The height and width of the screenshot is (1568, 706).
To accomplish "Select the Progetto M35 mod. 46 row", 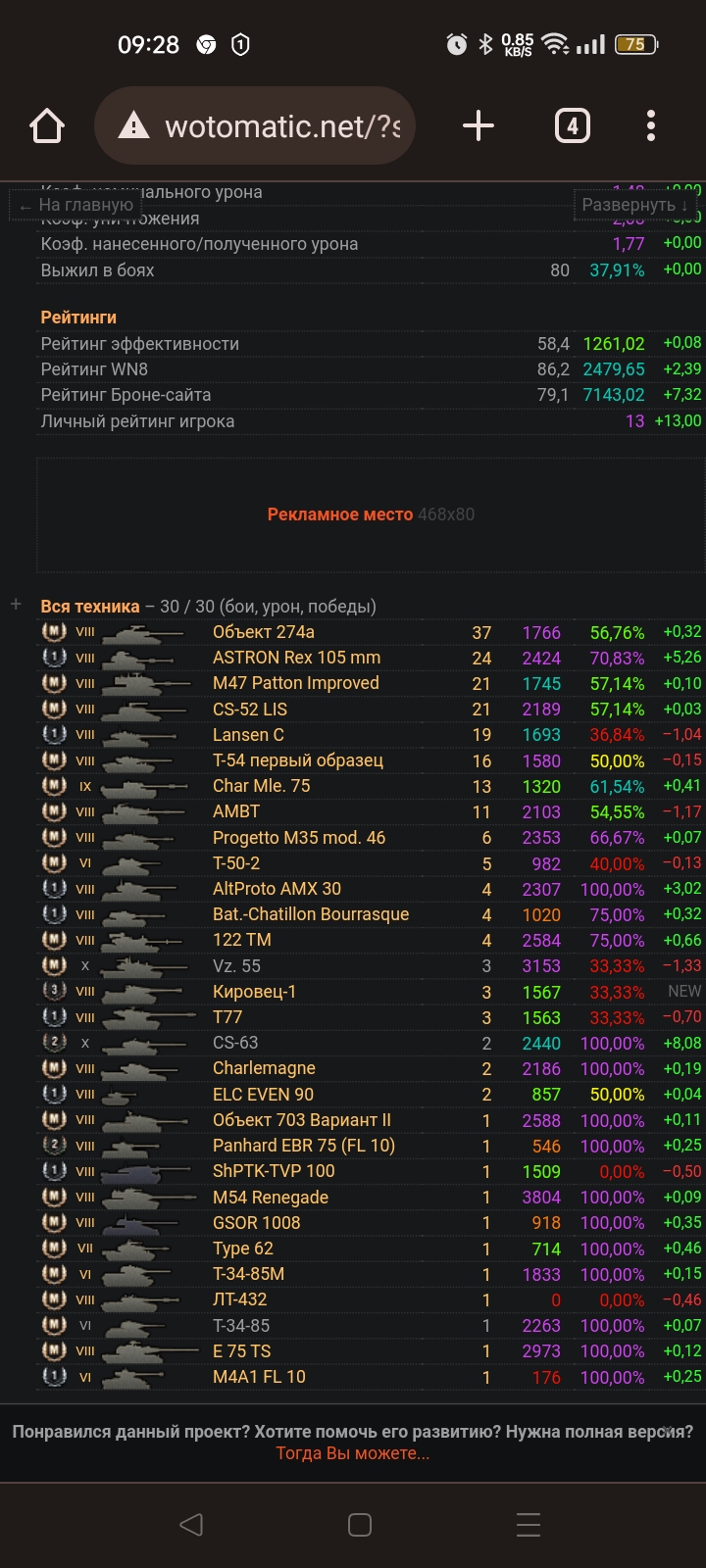I will click(x=299, y=838).
